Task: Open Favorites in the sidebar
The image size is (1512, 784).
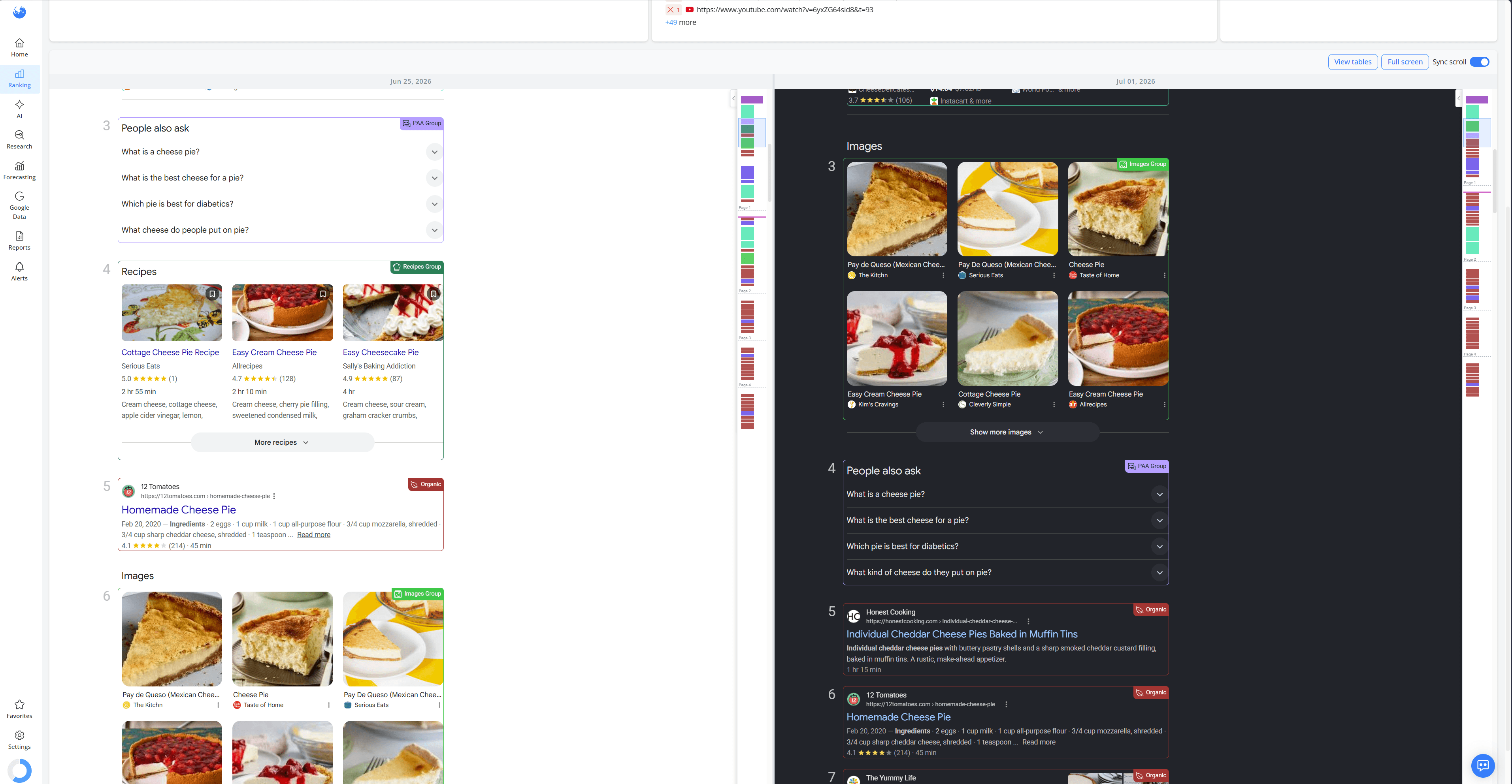Action: (x=19, y=709)
